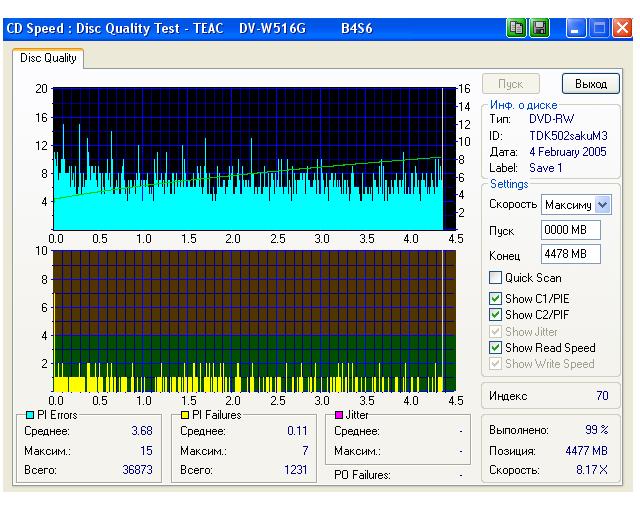Uncheck Show C1/PIE checkbox
Screen dimensions: 640x512
(495, 298)
